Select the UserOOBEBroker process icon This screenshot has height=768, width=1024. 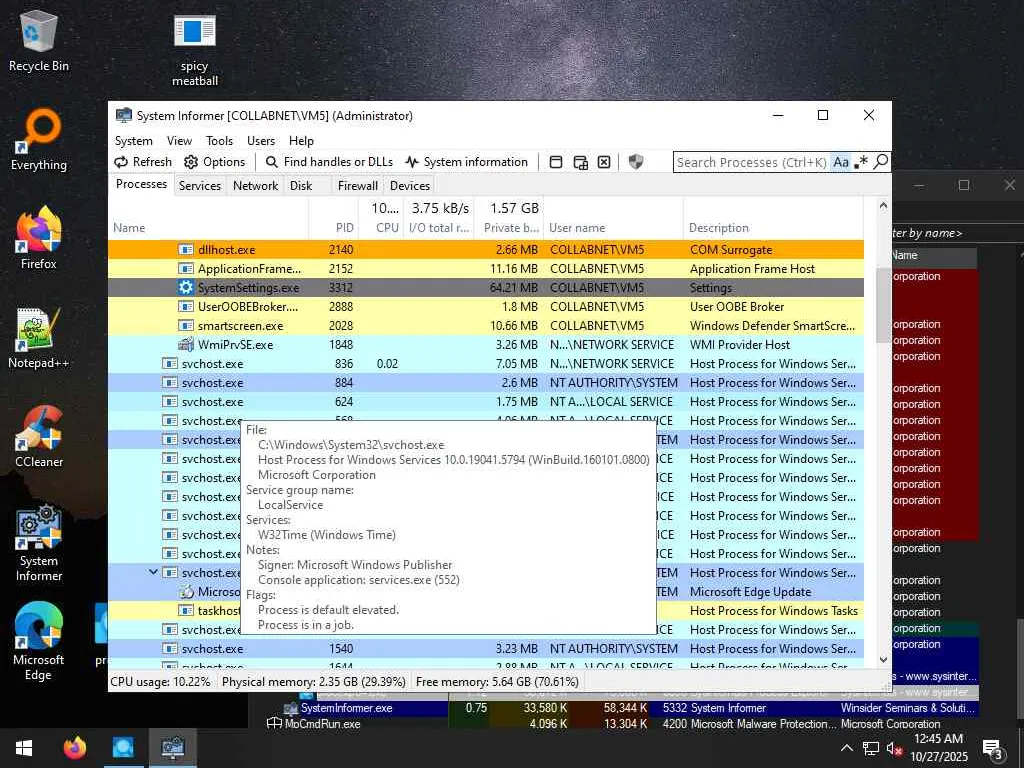(186, 306)
